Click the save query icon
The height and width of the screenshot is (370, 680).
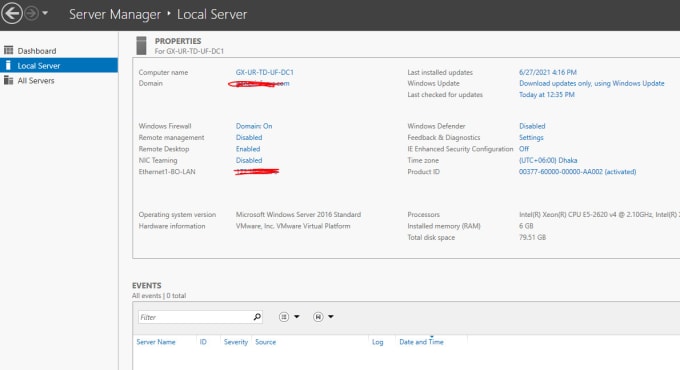click(x=318, y=317)
